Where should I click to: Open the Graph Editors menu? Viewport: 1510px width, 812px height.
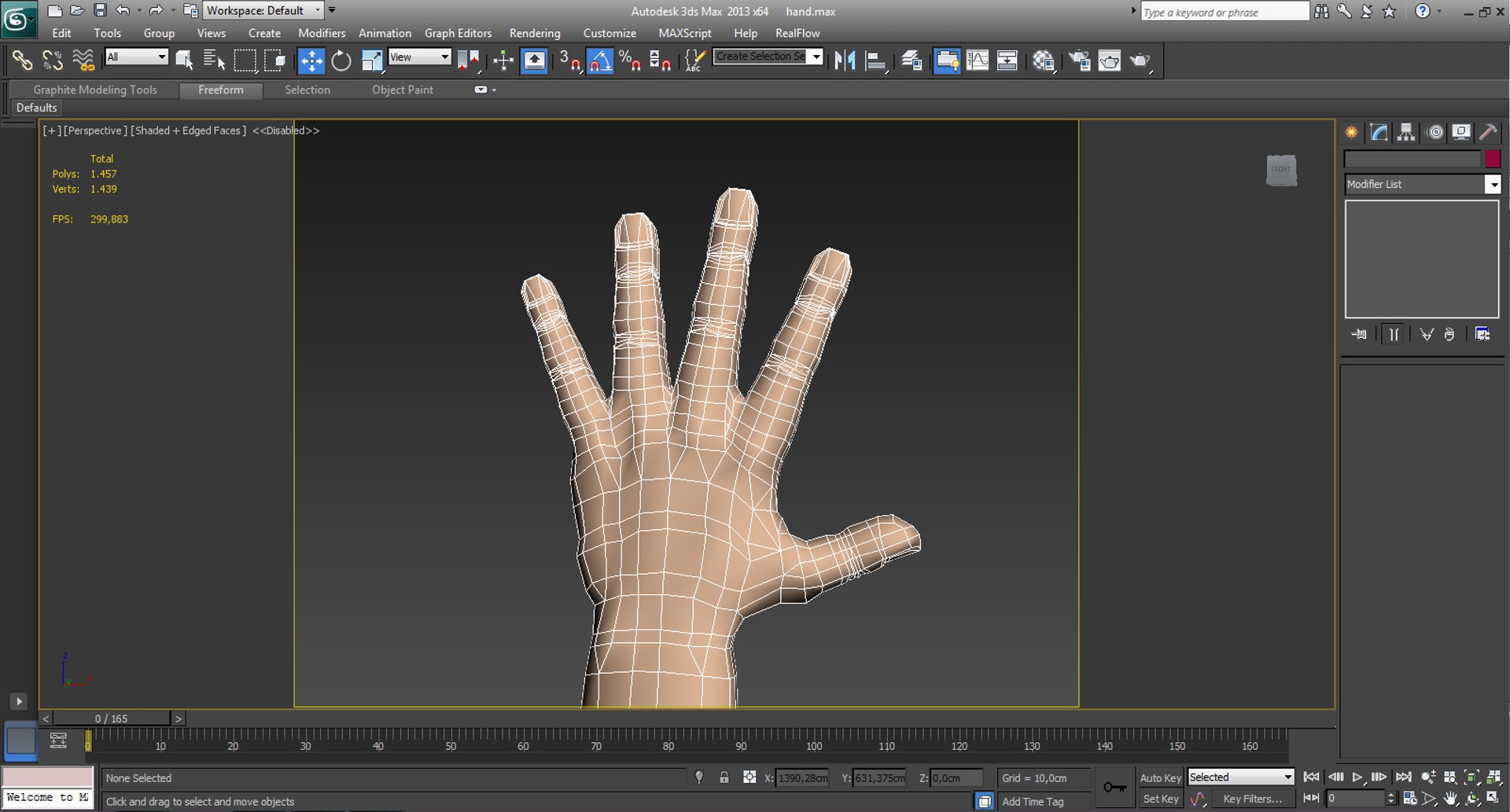[x=459, y=33]
